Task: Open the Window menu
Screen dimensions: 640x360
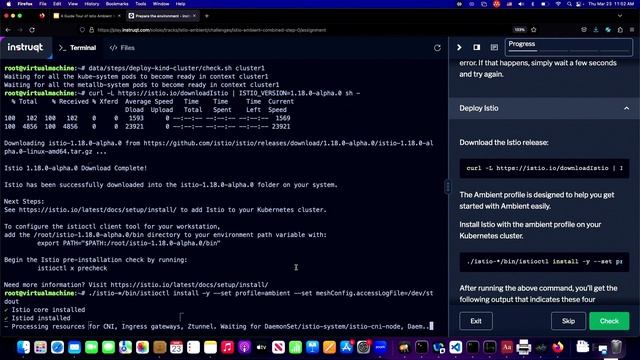Action: pos(161,4)
